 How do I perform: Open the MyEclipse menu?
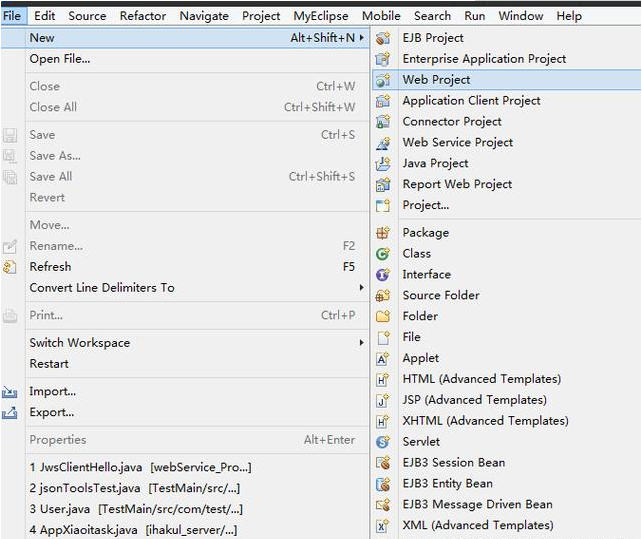pyautogui.click(x=322, y=16)
